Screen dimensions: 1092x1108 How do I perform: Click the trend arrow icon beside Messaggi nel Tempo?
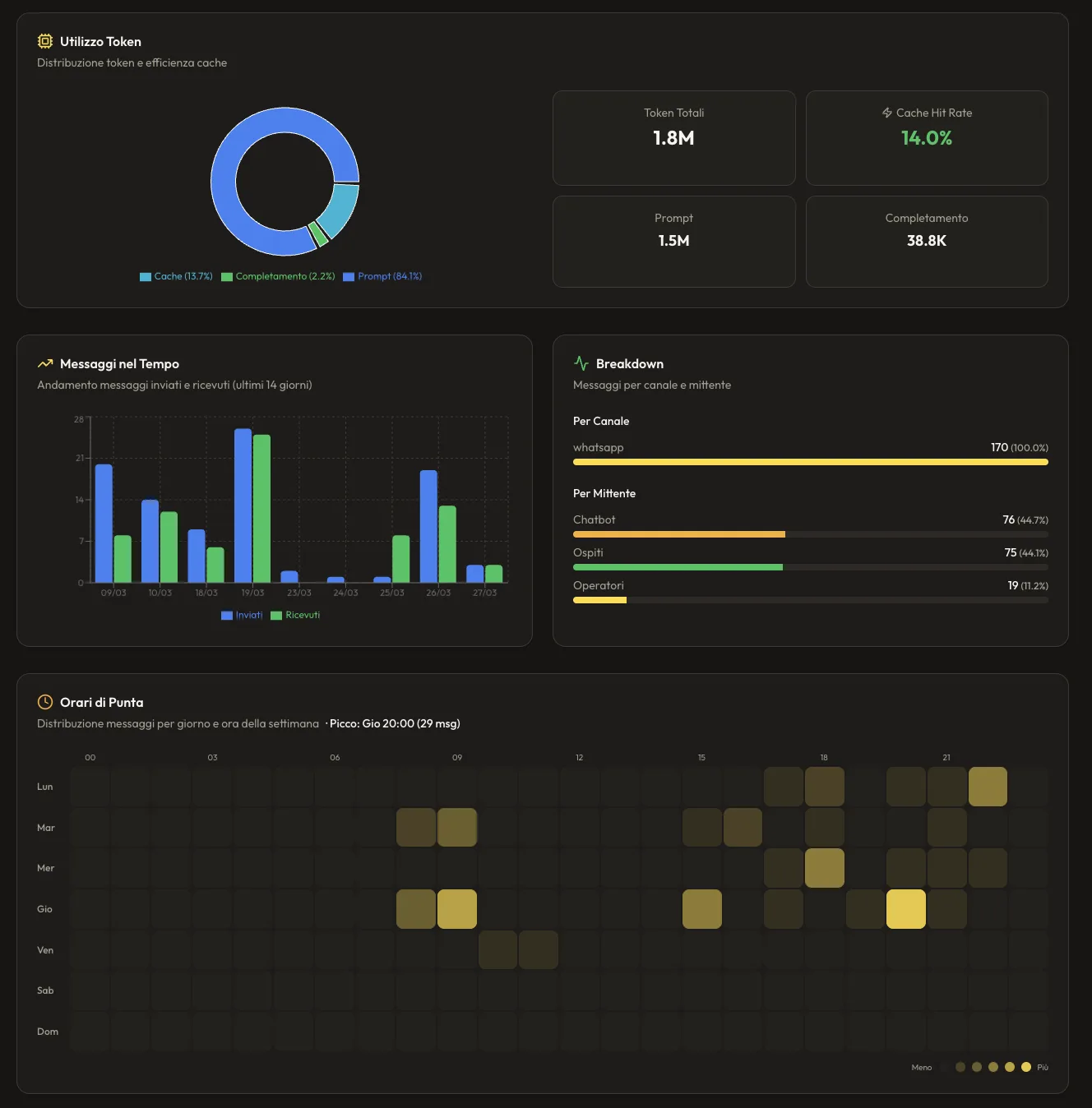[x=45, y=363]
